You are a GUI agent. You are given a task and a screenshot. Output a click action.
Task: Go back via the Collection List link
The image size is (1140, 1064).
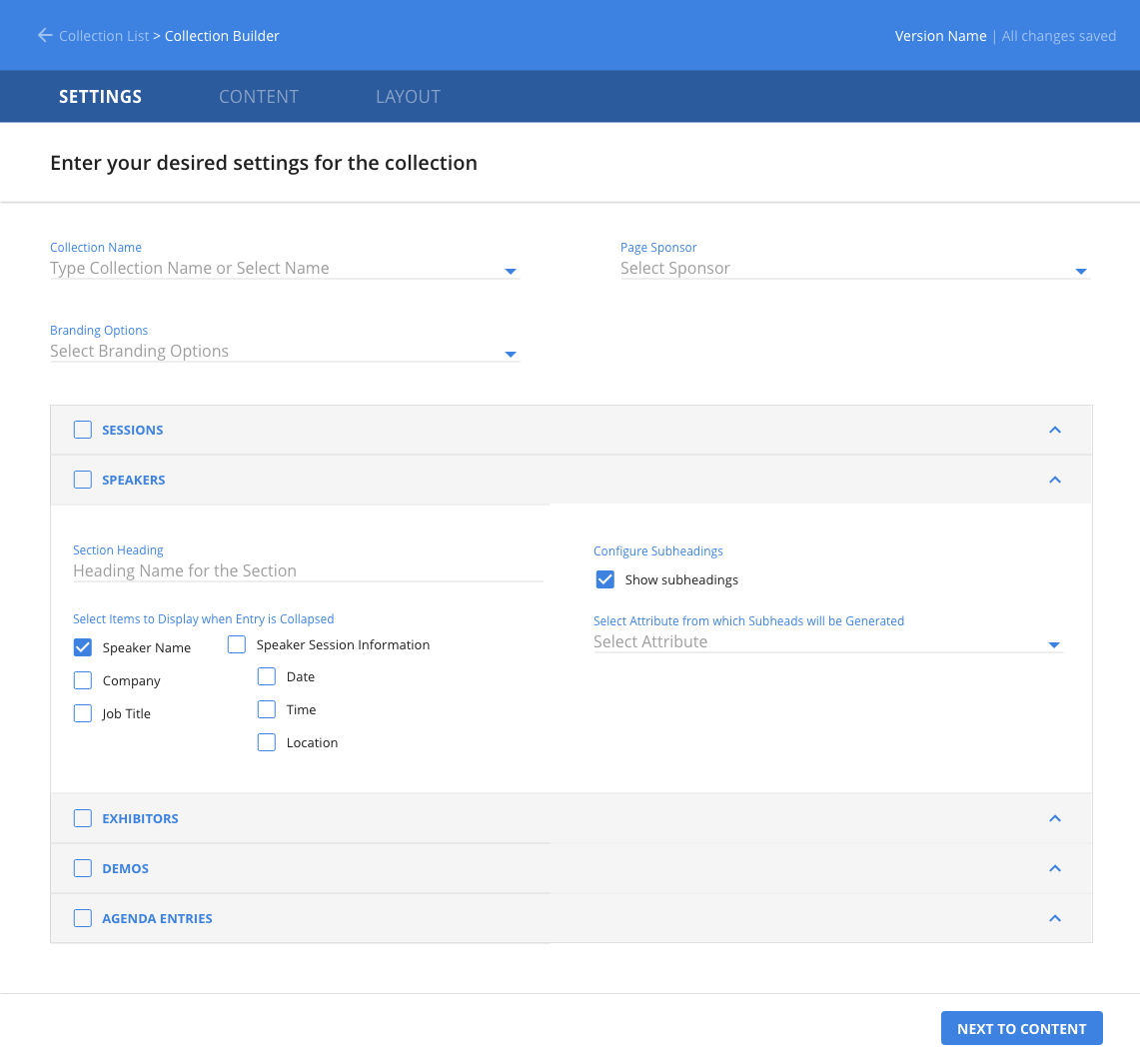point(103,36)
